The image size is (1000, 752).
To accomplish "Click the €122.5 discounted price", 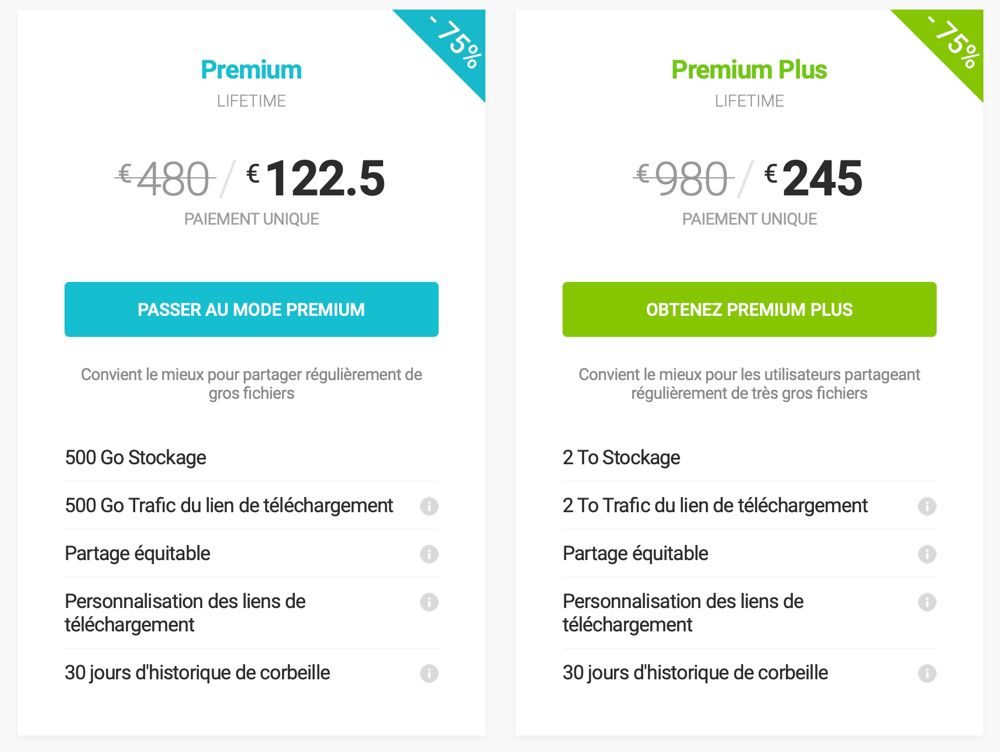I will 316,179.
